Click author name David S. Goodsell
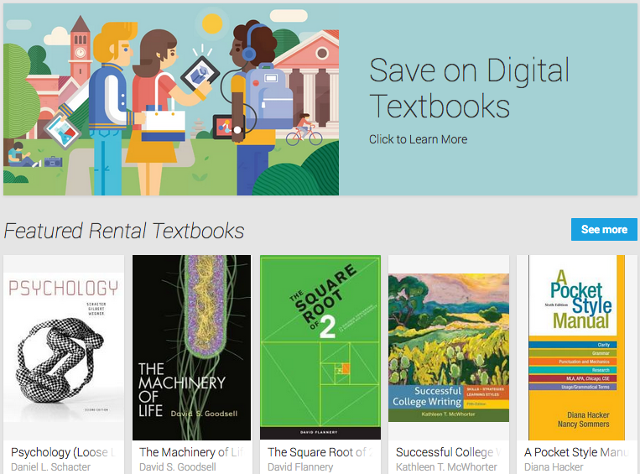Screen dimensions: 640x474 [178, 467]
